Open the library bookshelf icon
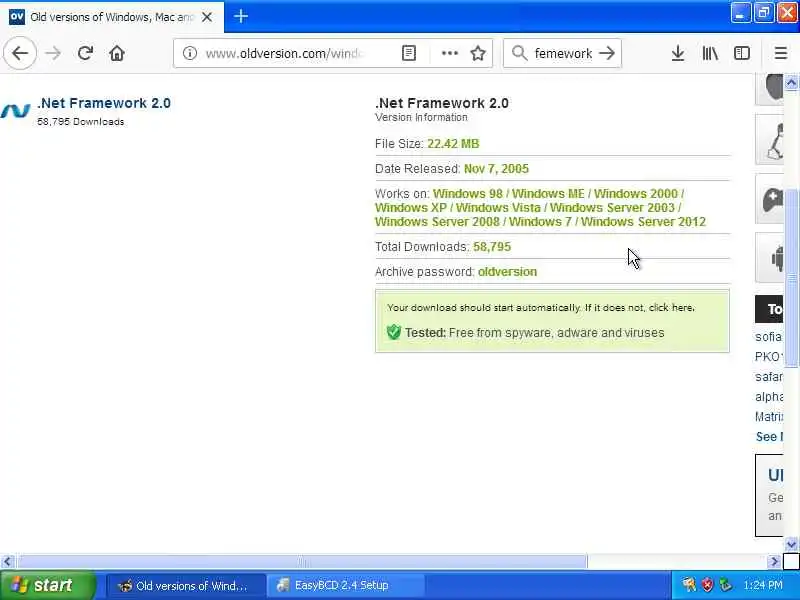The image size is (800, 600). point(710,53)
